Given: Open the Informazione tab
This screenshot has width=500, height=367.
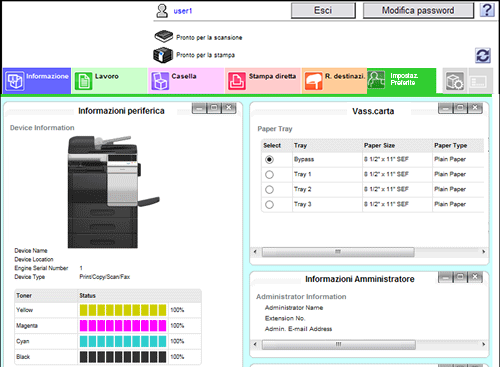Looking at the screenshot, I should 37,81.
